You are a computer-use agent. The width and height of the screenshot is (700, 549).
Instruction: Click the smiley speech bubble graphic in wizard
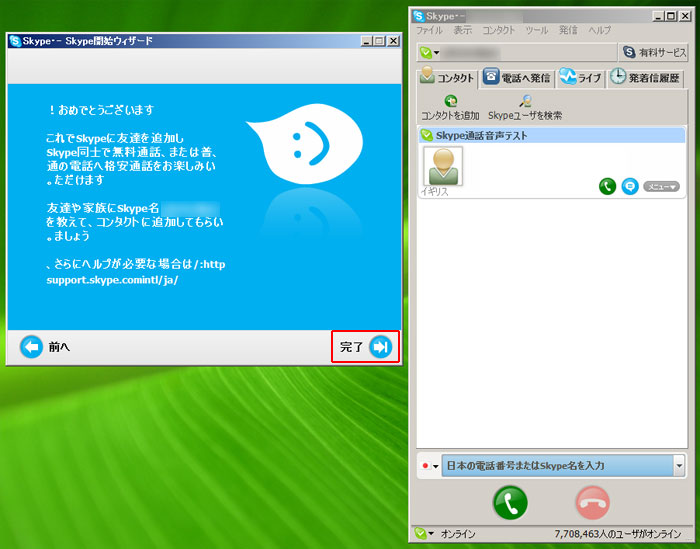306,143
